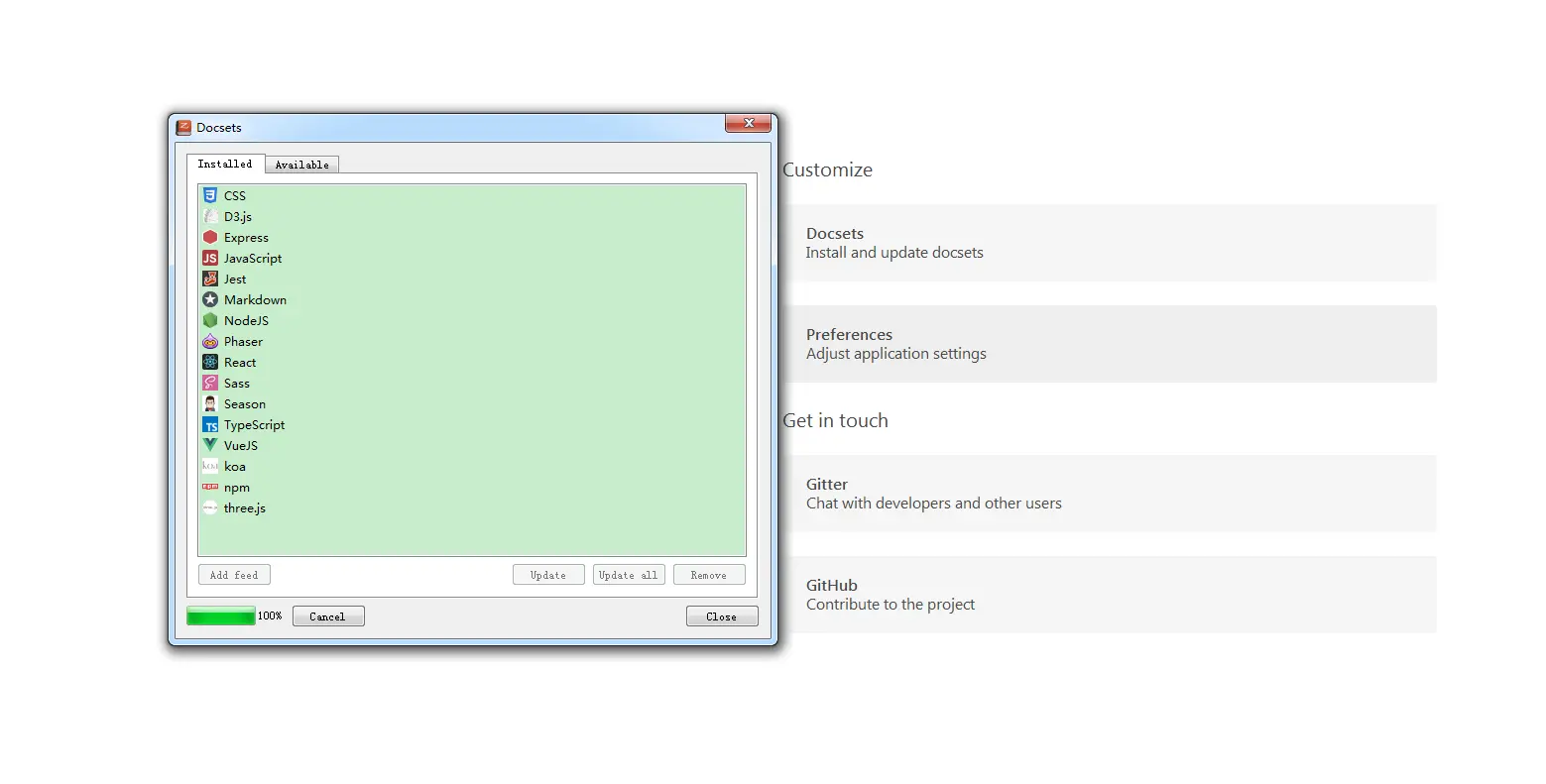Click the NodeJS green hexagon icon
The image size is (1546, 784).
pos(210,320)
